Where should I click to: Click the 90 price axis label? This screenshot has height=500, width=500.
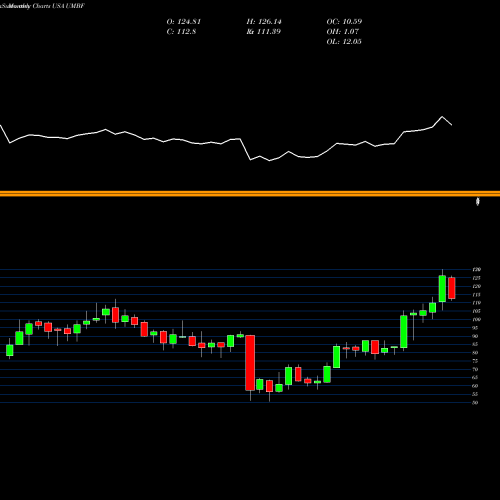coord(475,336)
